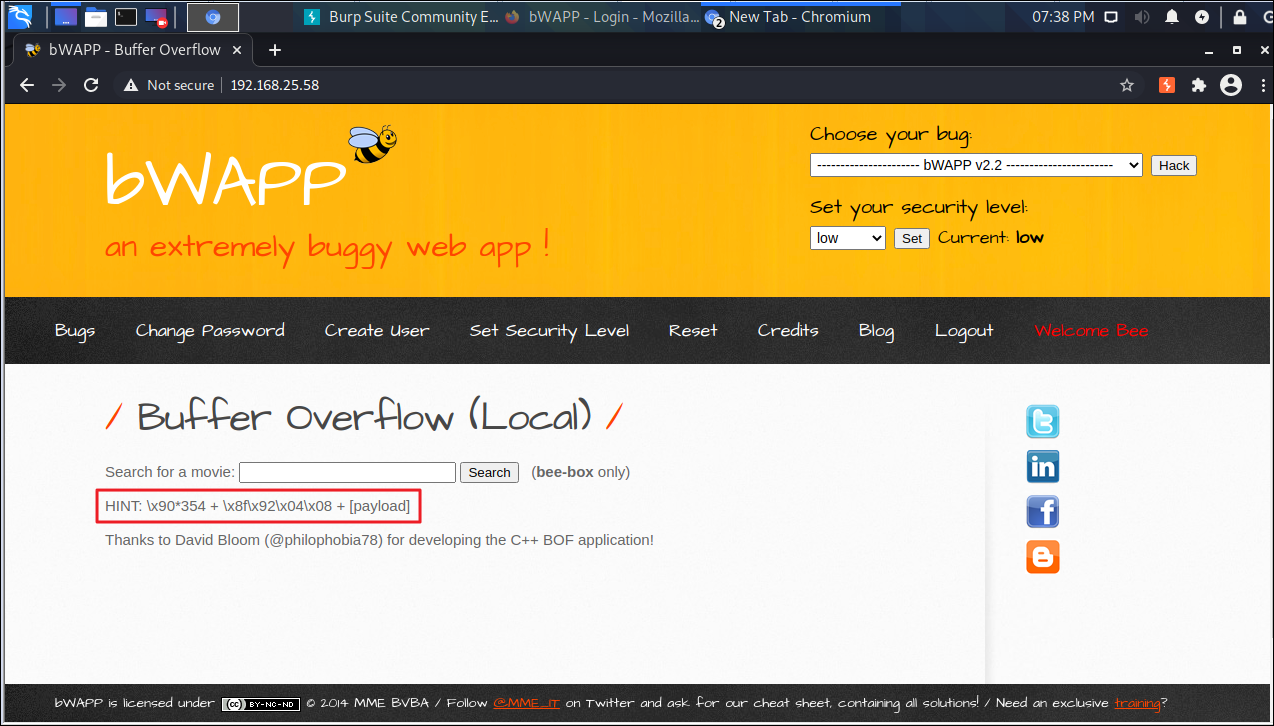Minimize the Chromium window
Viewport: 1274px width, 726px height.
tap(1211, 50)
